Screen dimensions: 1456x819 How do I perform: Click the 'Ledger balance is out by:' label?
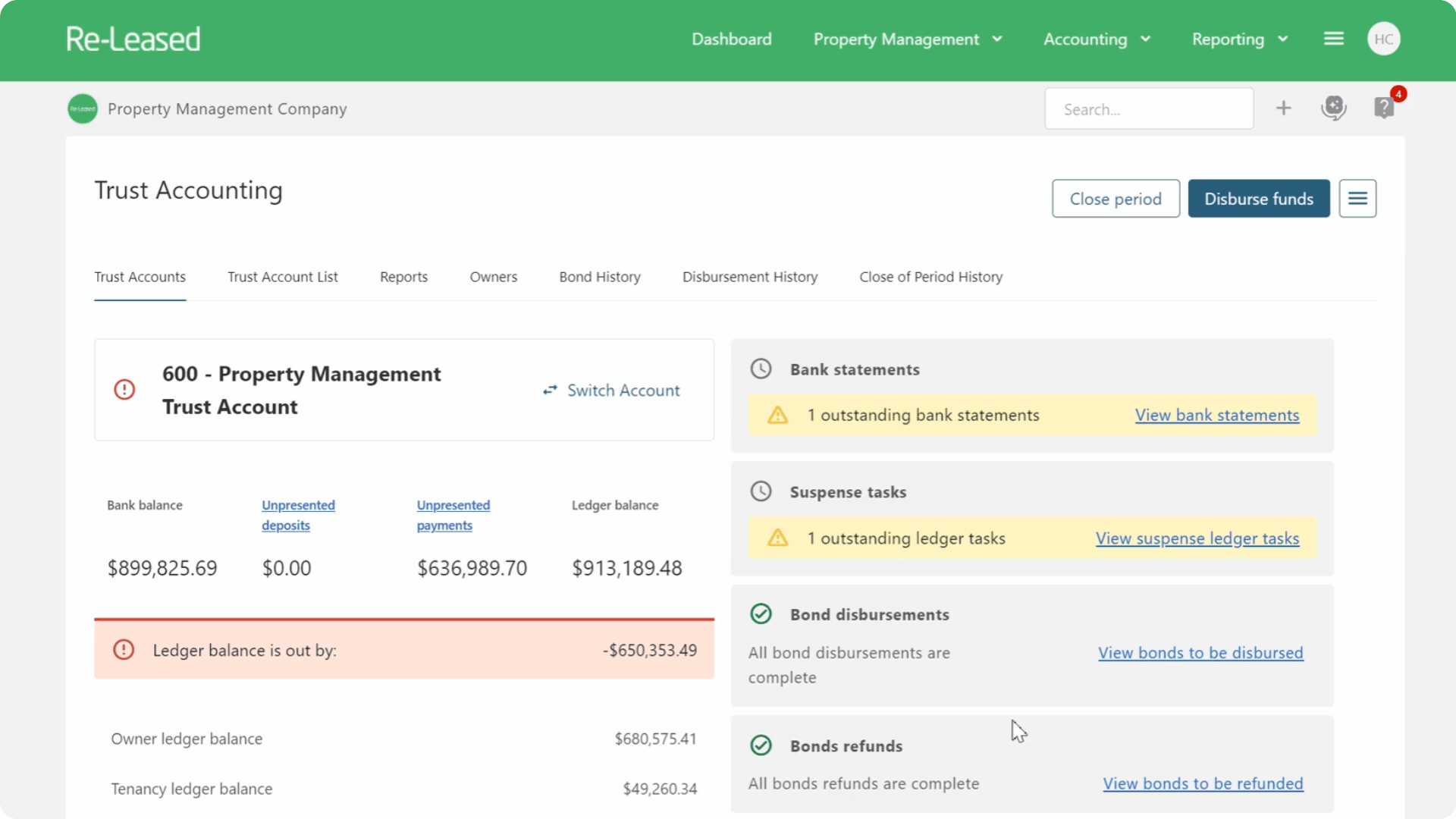click(x=244, y=650)
